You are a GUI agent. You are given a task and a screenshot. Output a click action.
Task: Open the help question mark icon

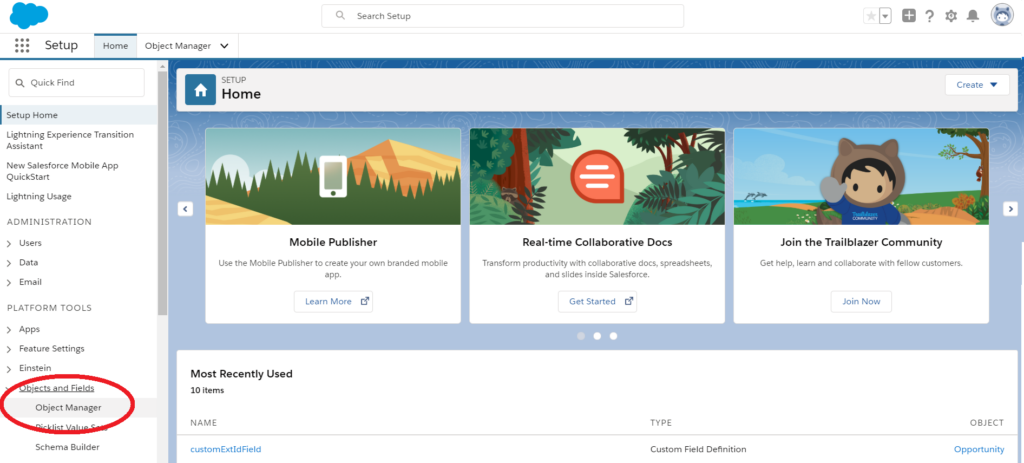[x=929, y=16]
